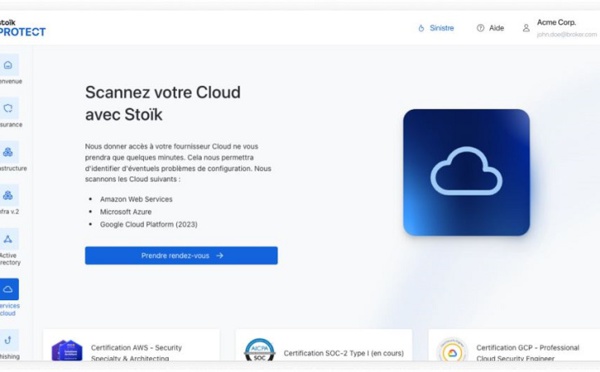Open the Assurance shield sidebar icon
This screenshot has width=600, height=372.
click(8, 108)
